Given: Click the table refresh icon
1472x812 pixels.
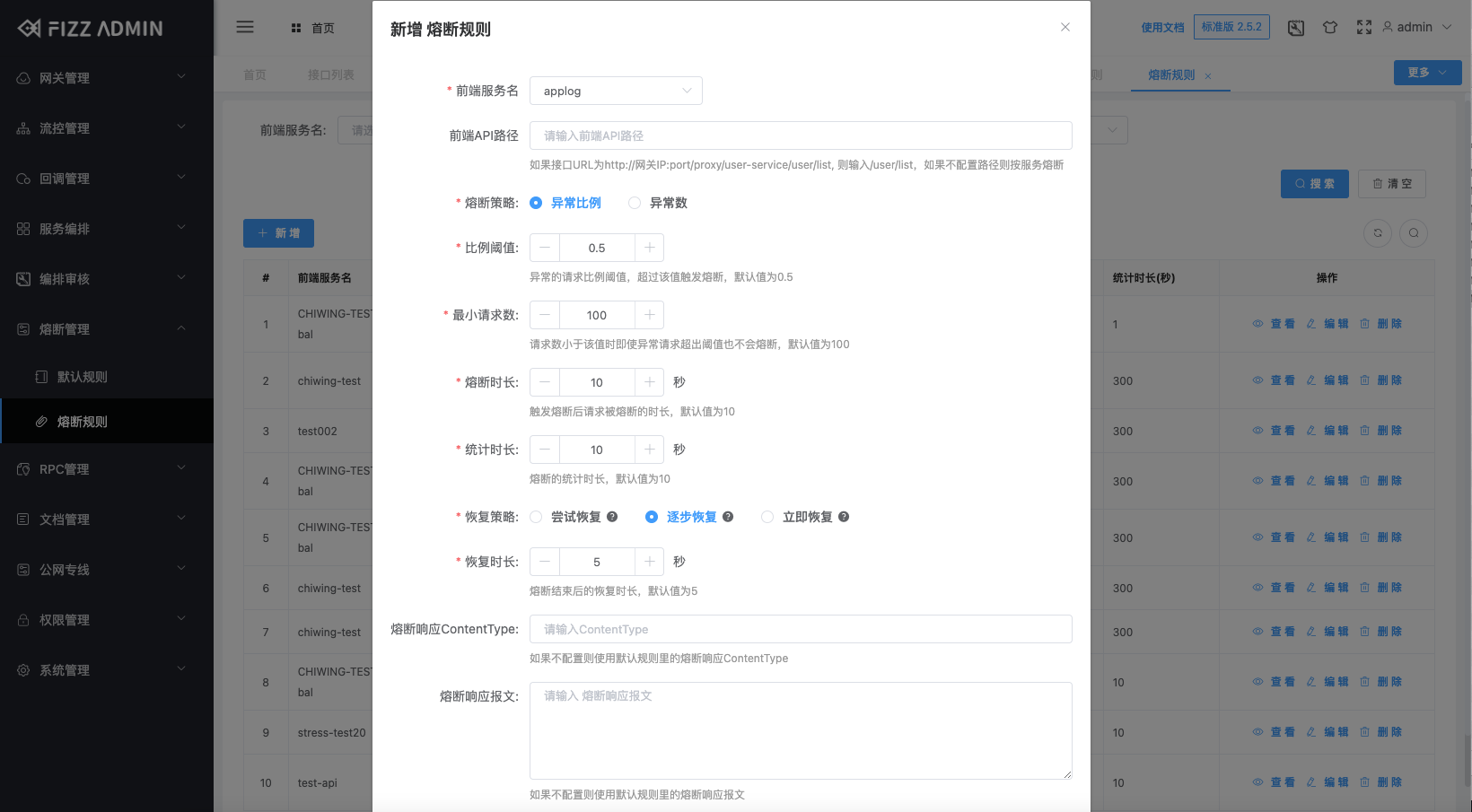Looking at the screenshot, I should coord(1378,233).
